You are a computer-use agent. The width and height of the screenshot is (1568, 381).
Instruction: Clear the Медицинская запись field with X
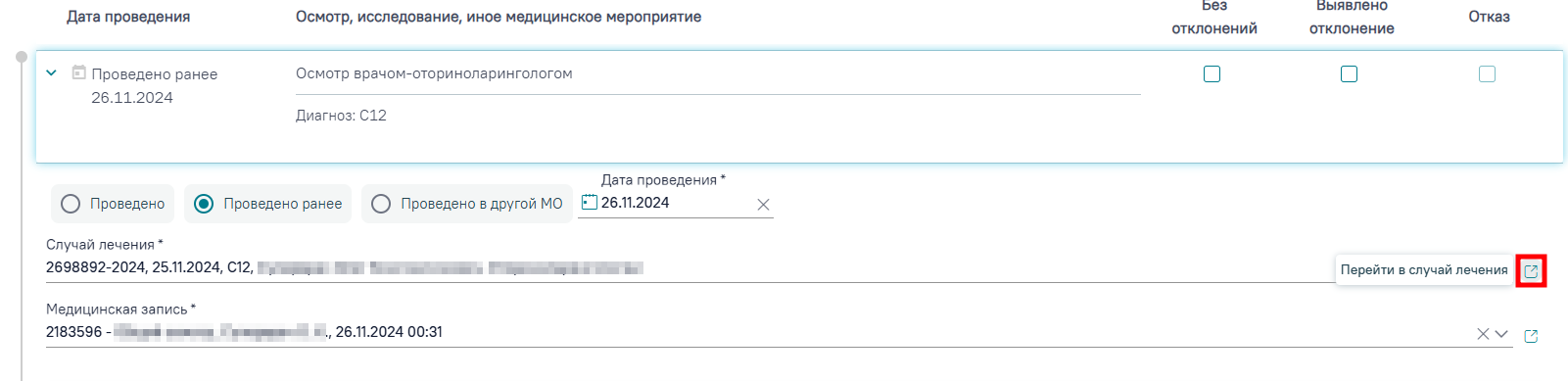pyautogui.click(x=1483, y=334)
